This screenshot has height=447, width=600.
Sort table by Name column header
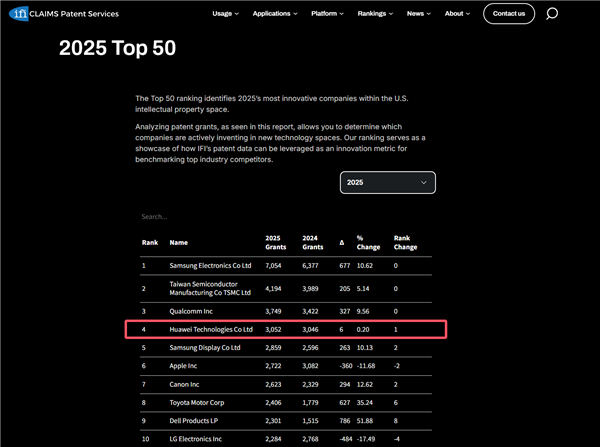(178, 242)
